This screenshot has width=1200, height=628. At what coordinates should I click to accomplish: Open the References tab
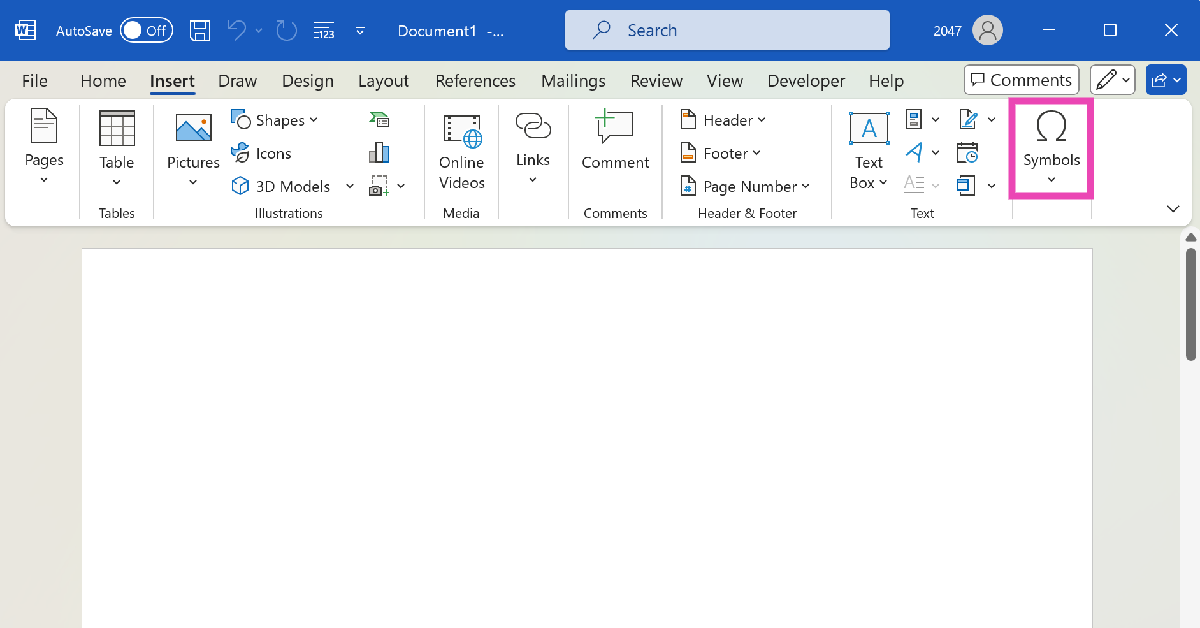[x=475, y=81]
